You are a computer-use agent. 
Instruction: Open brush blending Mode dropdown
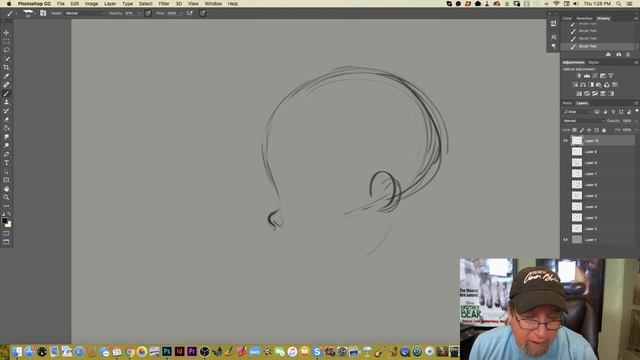pyautogui.click(x=85, y=13)
